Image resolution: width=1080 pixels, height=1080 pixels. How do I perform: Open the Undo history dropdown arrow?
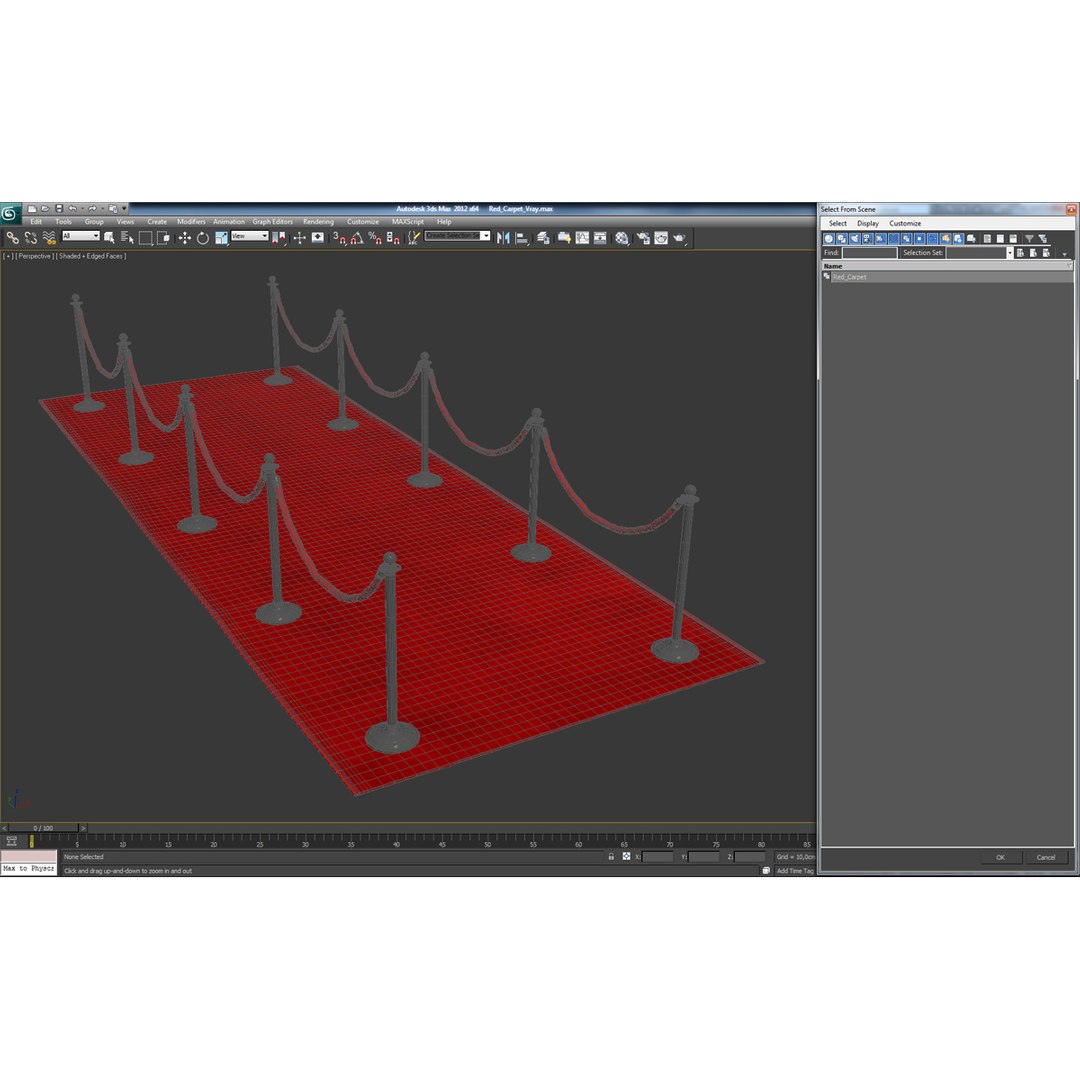point(82,209)
